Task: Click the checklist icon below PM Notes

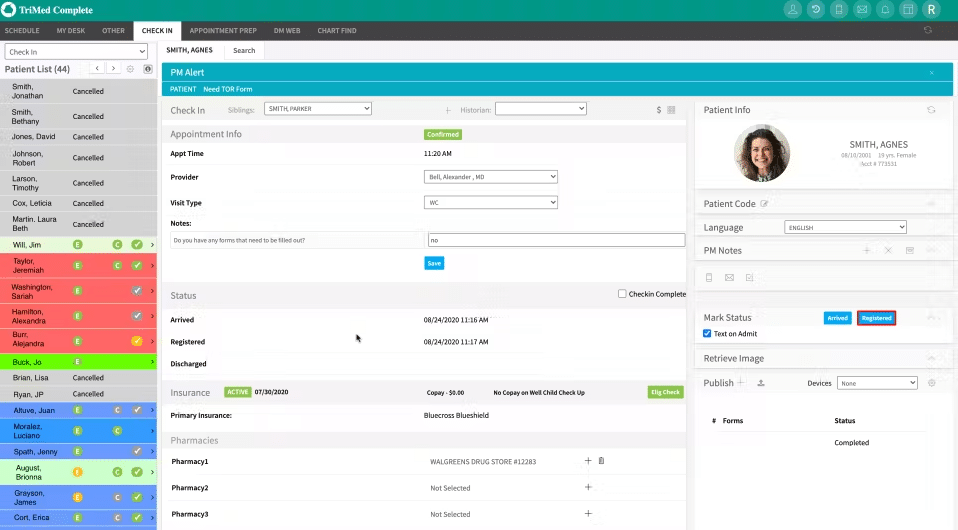Action: click(750, 278)
